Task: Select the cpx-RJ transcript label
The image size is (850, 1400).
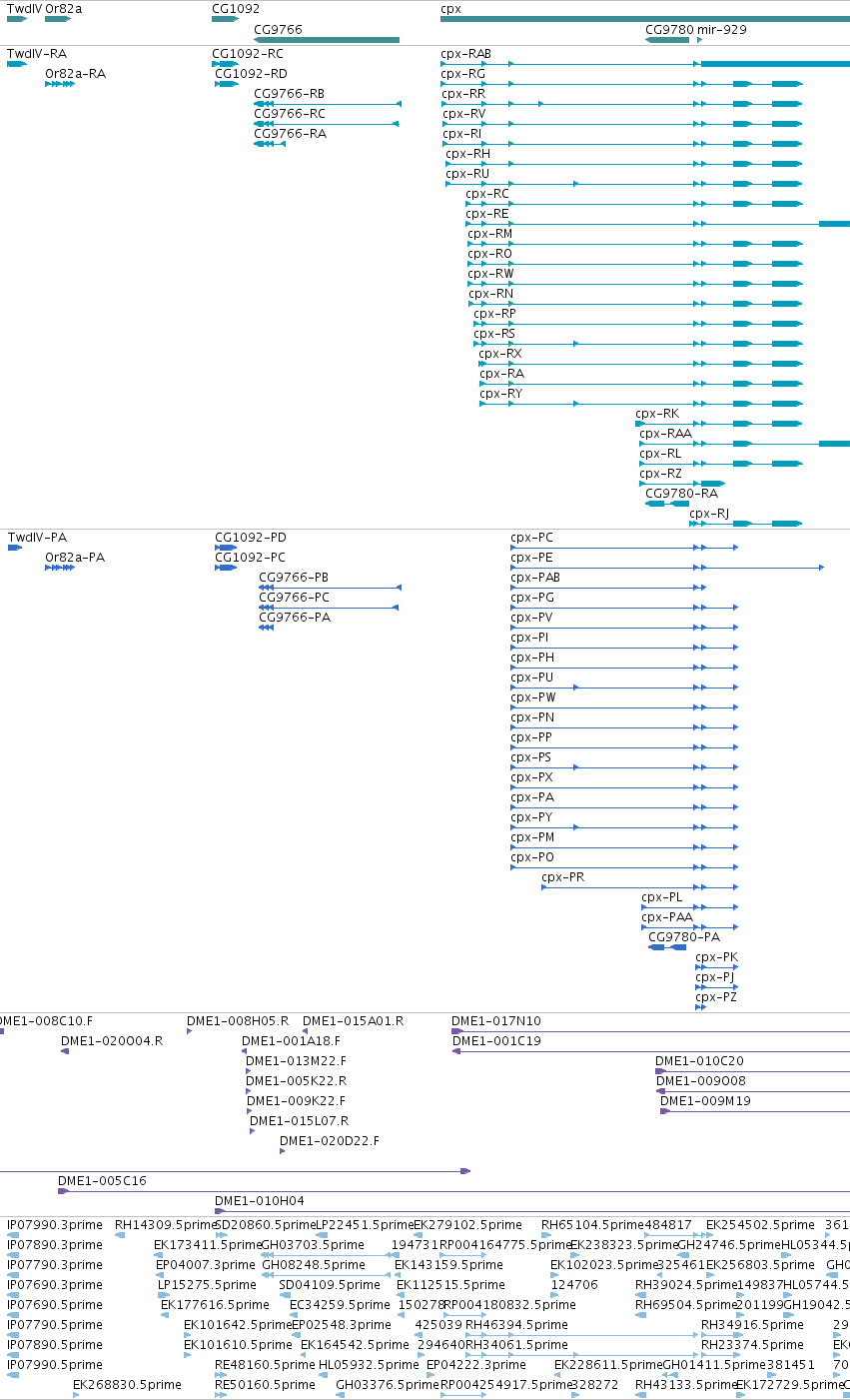Action: 709,514
